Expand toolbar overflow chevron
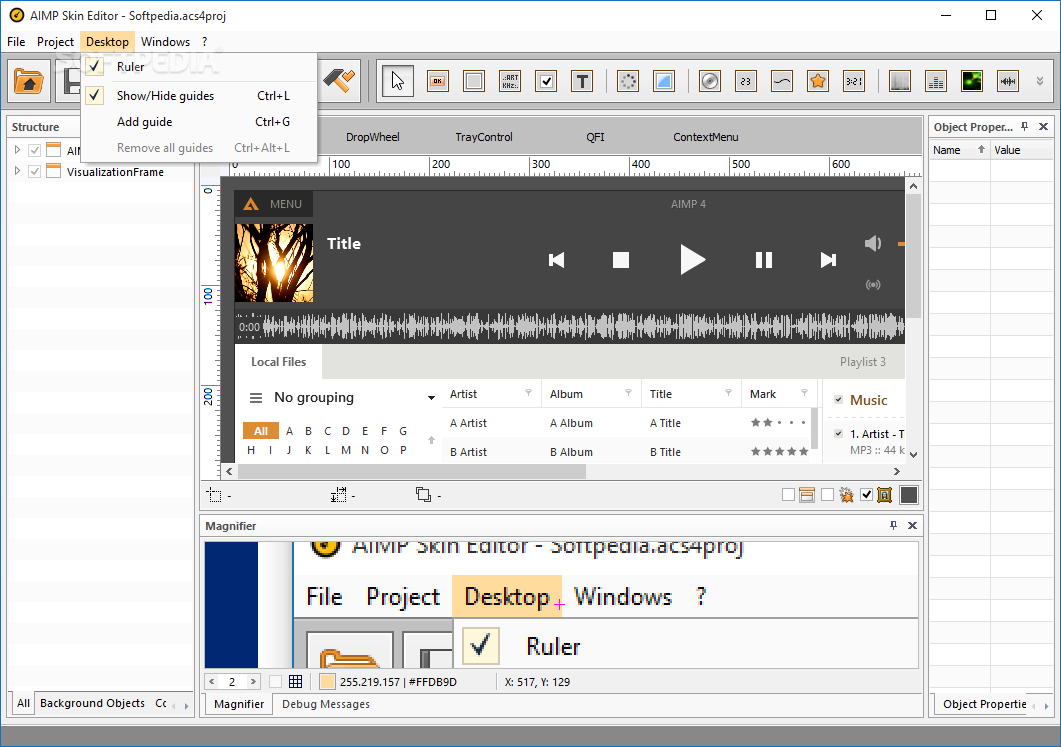1061x747 pixels. tap(1039, 82)
